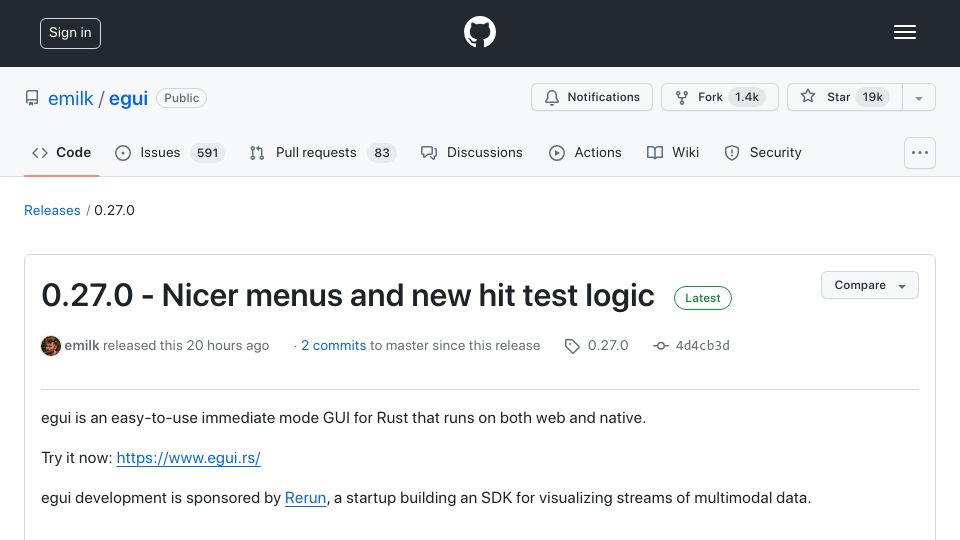Go to Releases breadcrumb link
960x540 pixels.
[x=52, y=210]
